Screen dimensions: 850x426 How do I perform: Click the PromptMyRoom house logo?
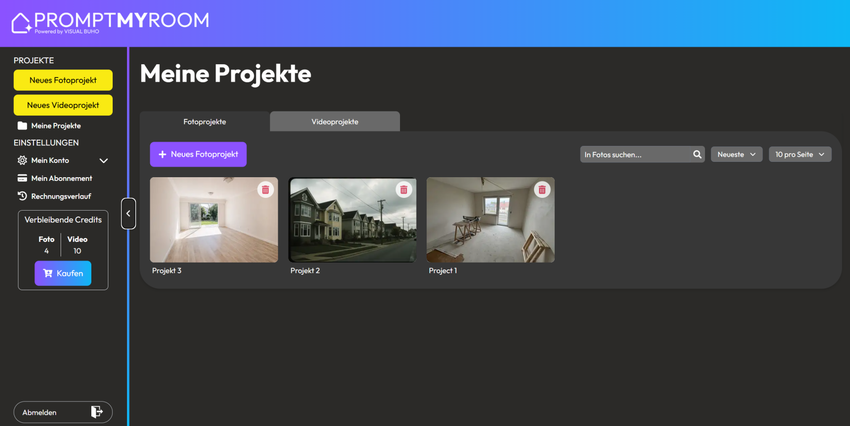[x=21, y=23]
